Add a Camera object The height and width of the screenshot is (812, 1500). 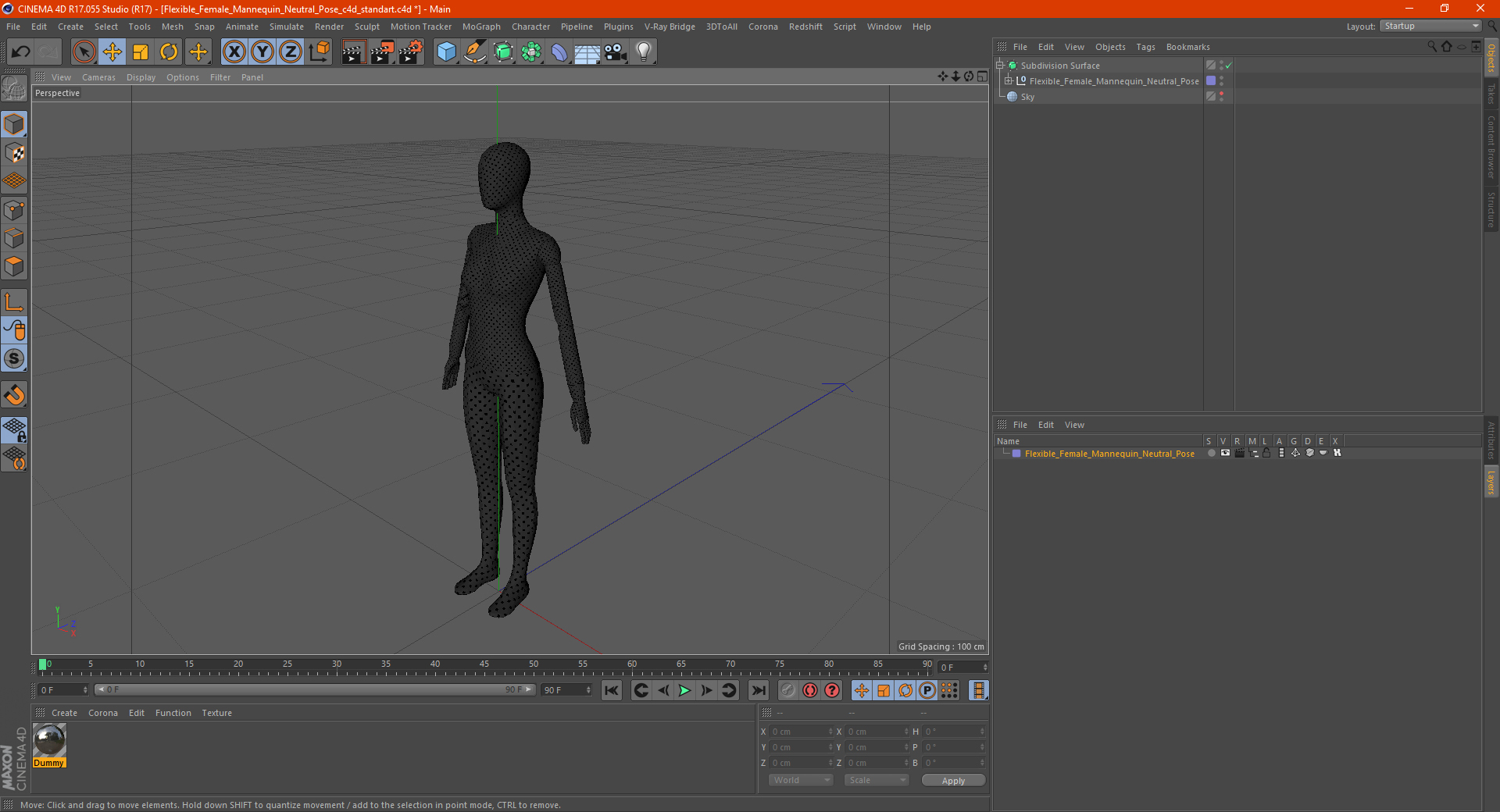616,52
